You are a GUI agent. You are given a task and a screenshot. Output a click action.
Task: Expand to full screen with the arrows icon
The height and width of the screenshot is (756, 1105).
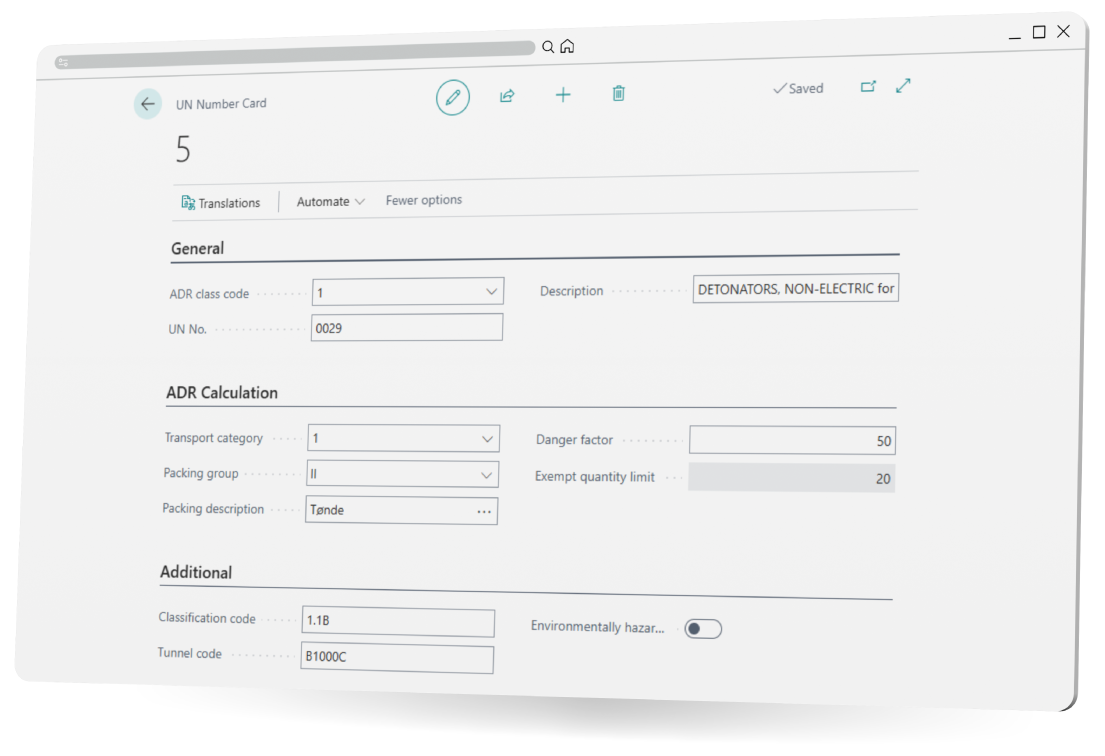[x=903, y=86]
